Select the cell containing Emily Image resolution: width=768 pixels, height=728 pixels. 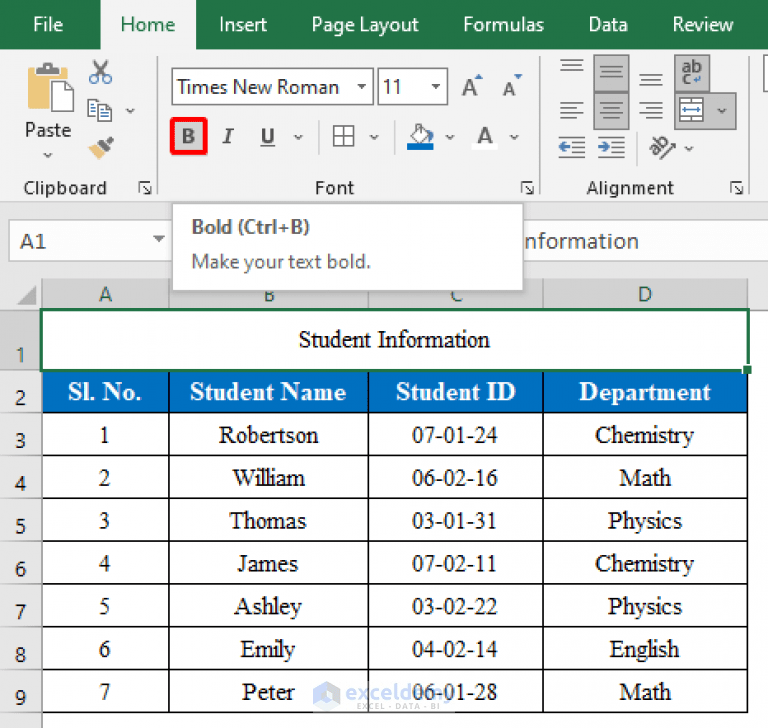[x=268, y=649]
